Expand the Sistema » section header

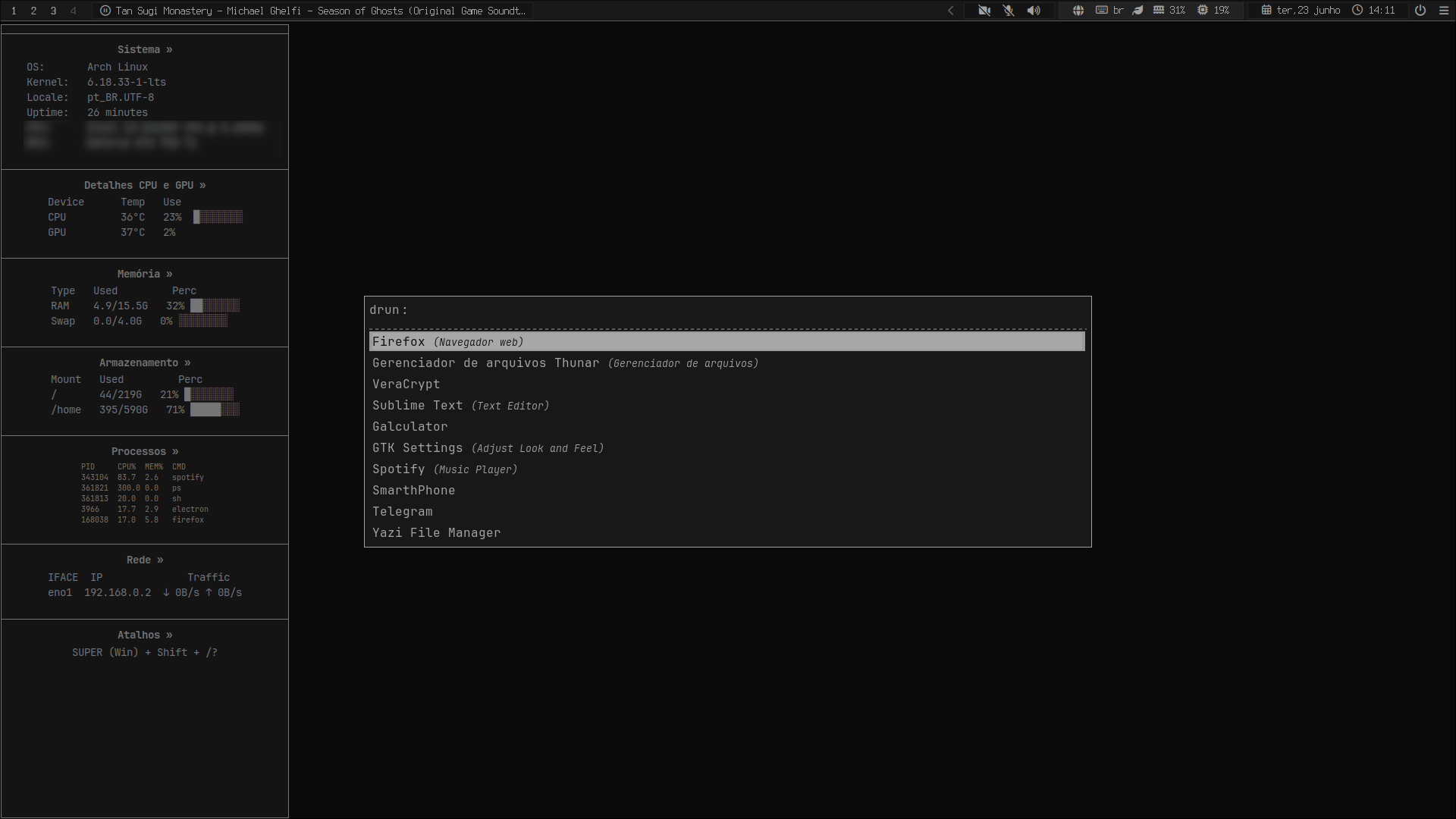click(x=145, y=49)
